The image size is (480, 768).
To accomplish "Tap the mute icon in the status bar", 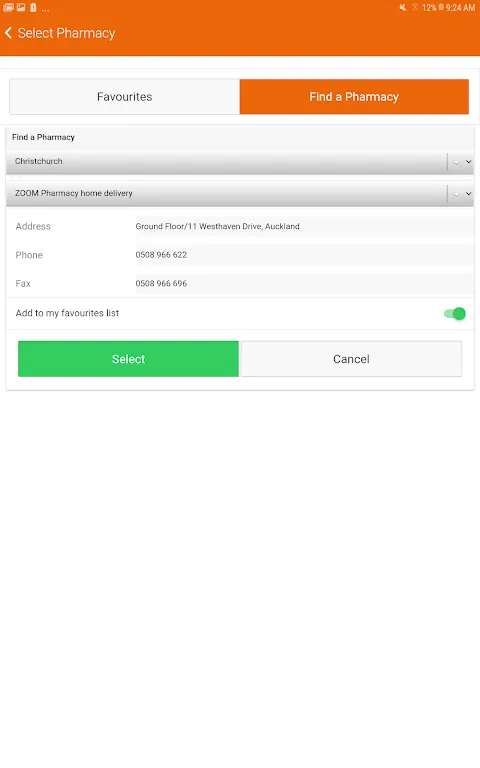I will 403,7.
